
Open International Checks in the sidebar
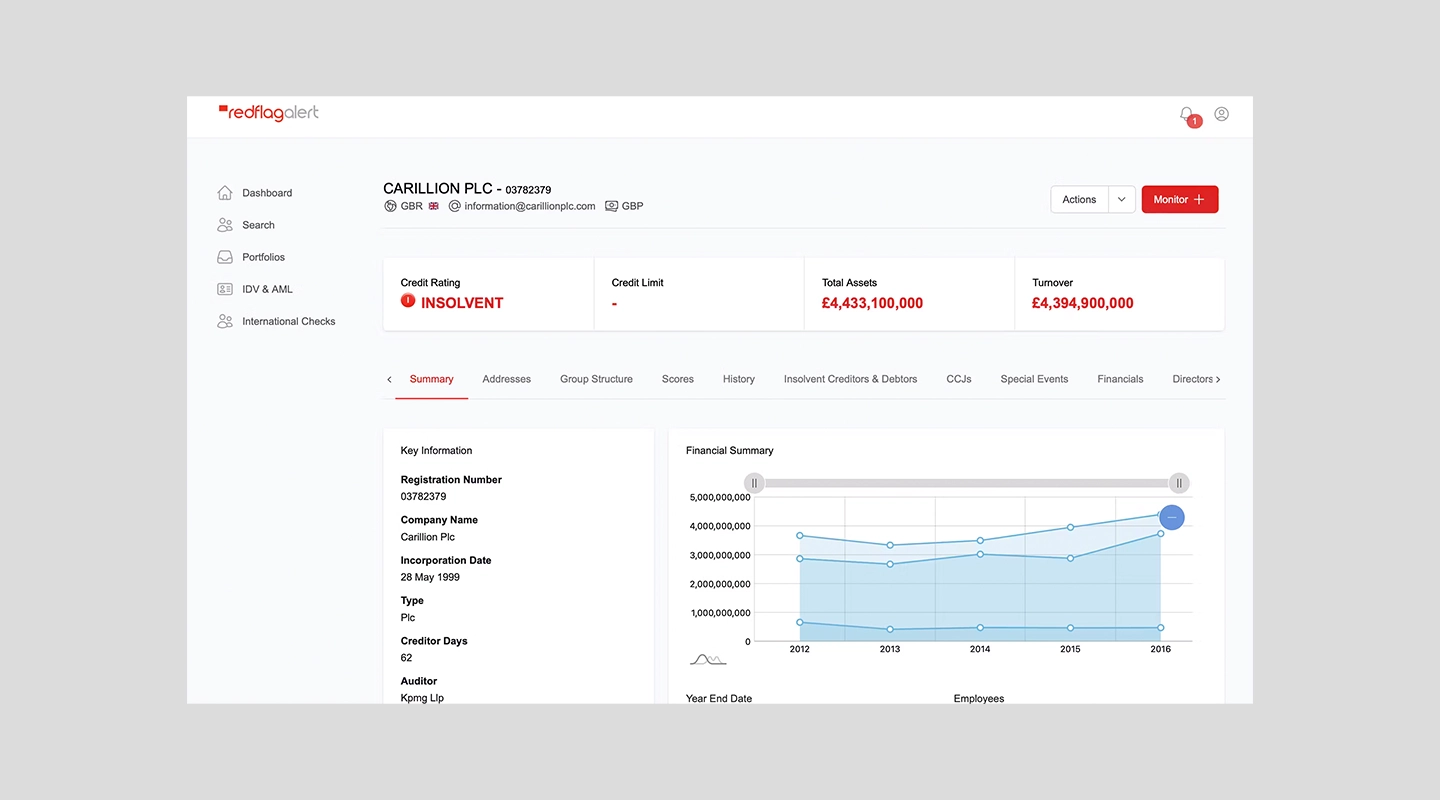pyautogui.click(x=289, y=321)
